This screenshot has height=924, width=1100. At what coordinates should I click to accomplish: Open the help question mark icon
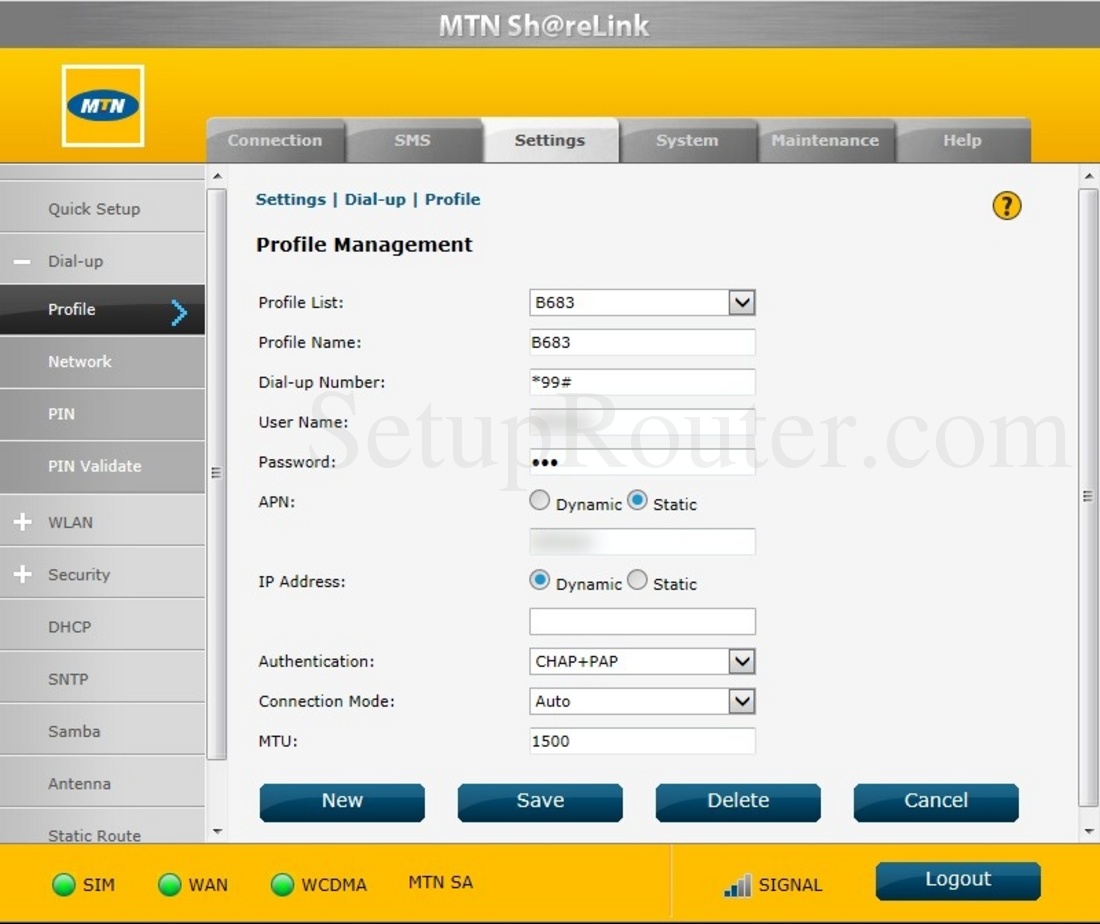pyautogui.click(x=1007, y=205)
